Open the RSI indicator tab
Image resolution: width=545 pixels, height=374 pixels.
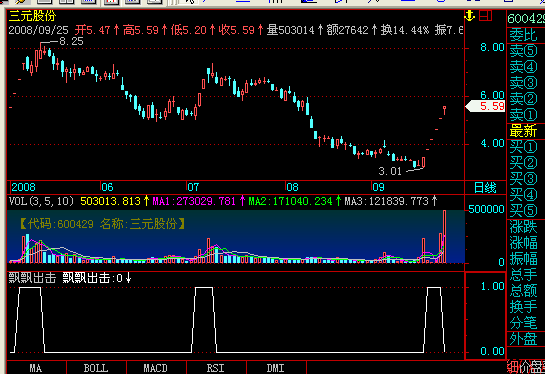coord(216,368)
